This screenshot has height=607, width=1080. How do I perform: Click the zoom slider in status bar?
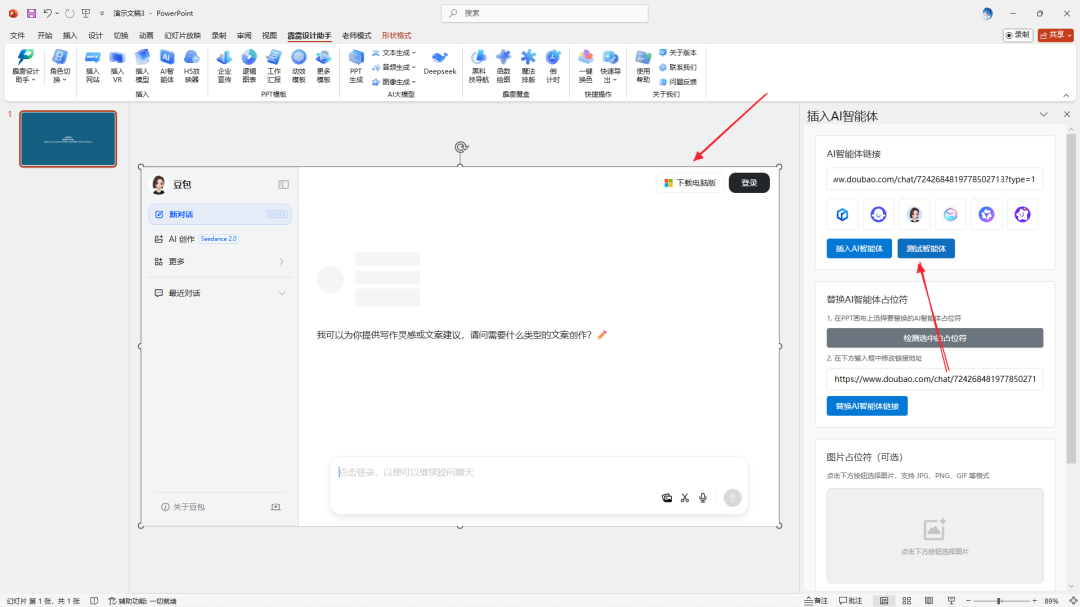click(x=999, y=601)
